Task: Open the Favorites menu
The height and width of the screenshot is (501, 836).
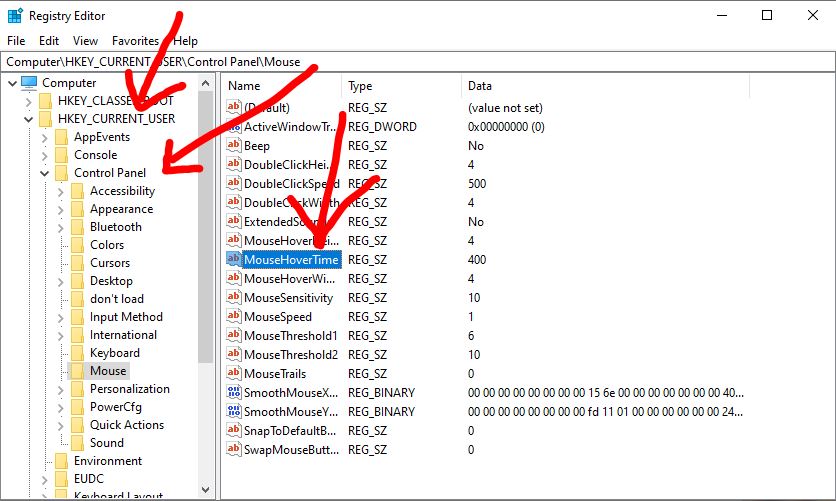Action: coord(135,41)
